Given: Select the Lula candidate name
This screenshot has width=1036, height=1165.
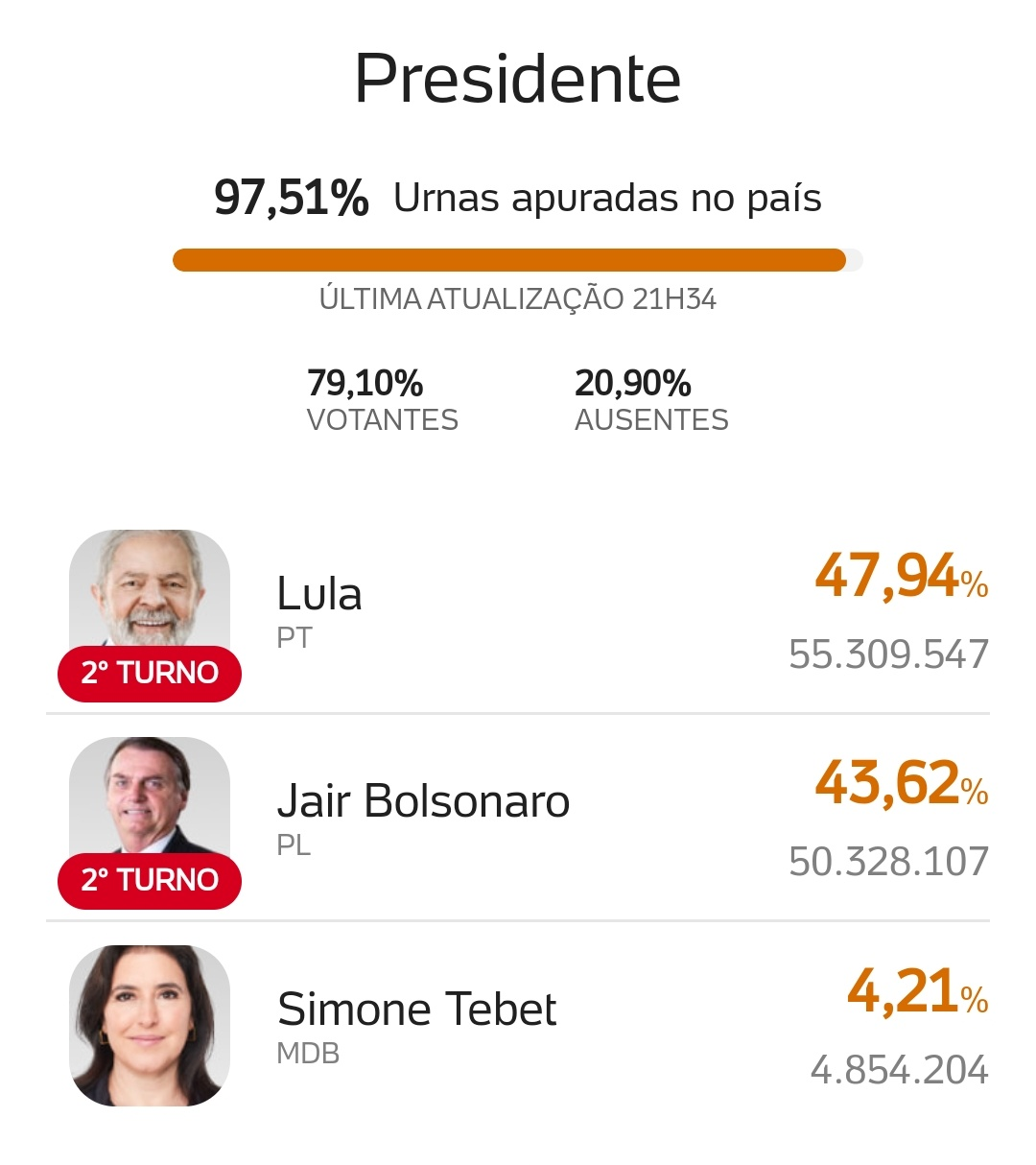Looking at the screenshot, I should click(x=319, y=594).
